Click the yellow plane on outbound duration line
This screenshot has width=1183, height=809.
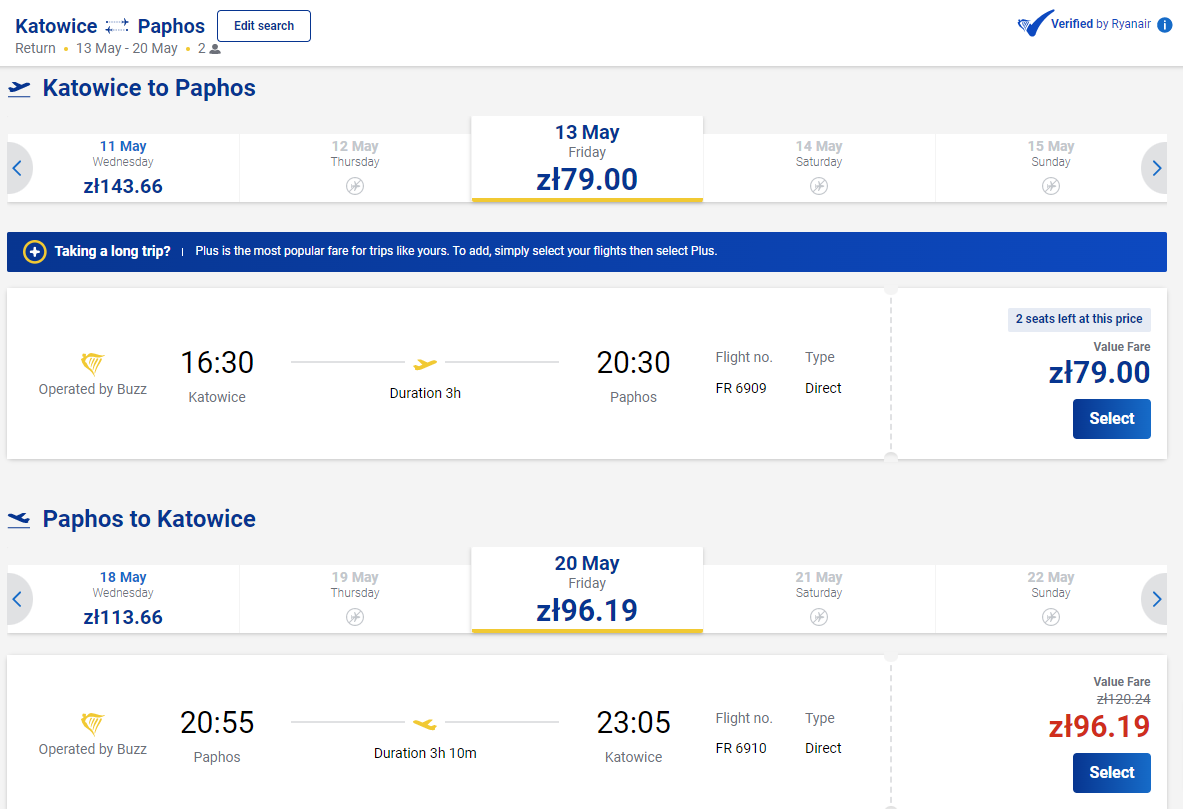(x=425, y=364)
